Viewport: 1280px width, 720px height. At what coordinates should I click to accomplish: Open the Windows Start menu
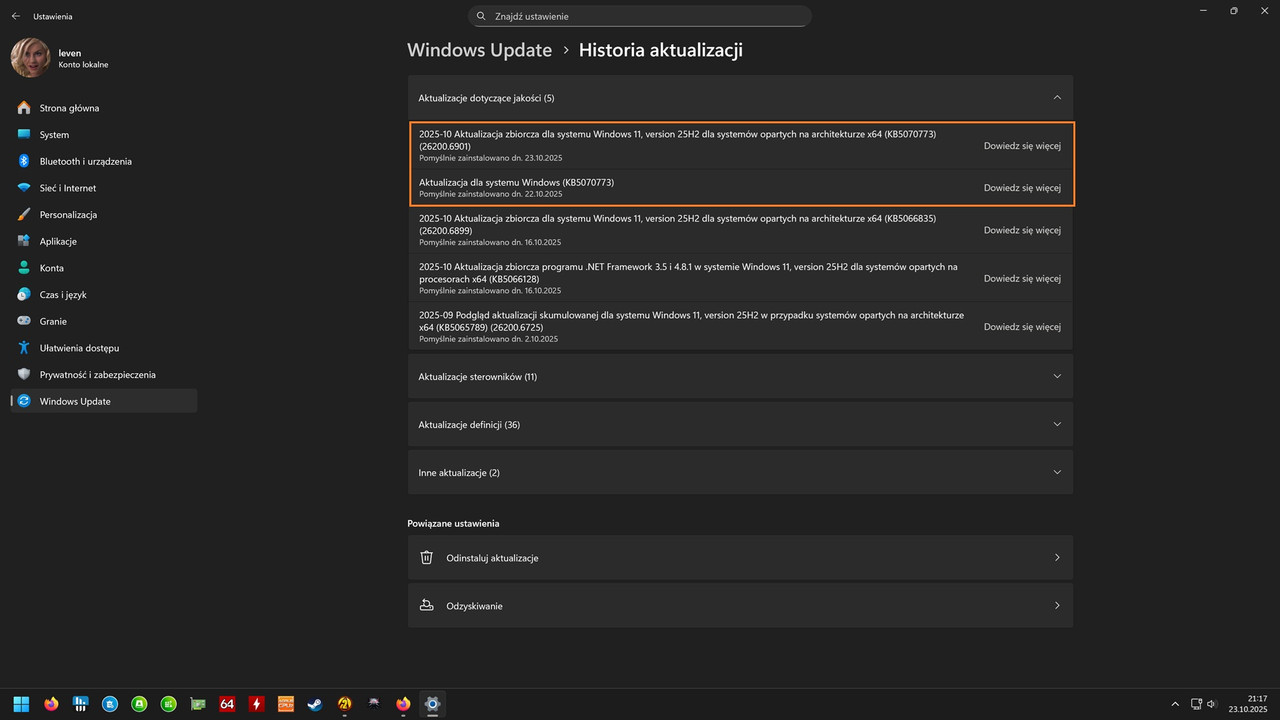pyautogui.click(x=22, y=704)
